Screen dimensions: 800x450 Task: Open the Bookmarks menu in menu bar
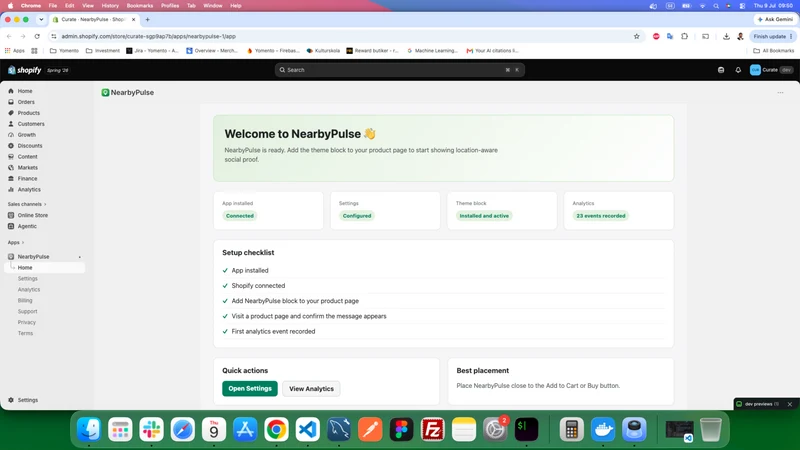coord(140,6)
